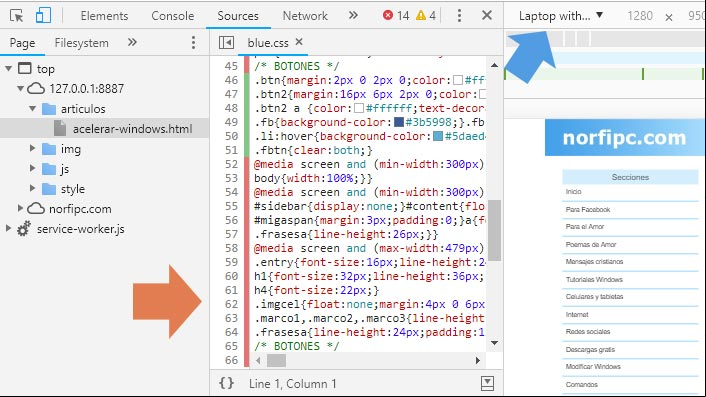Expand the style folder
The height and width of the screenshot is (397, 706).
(32, 188)
